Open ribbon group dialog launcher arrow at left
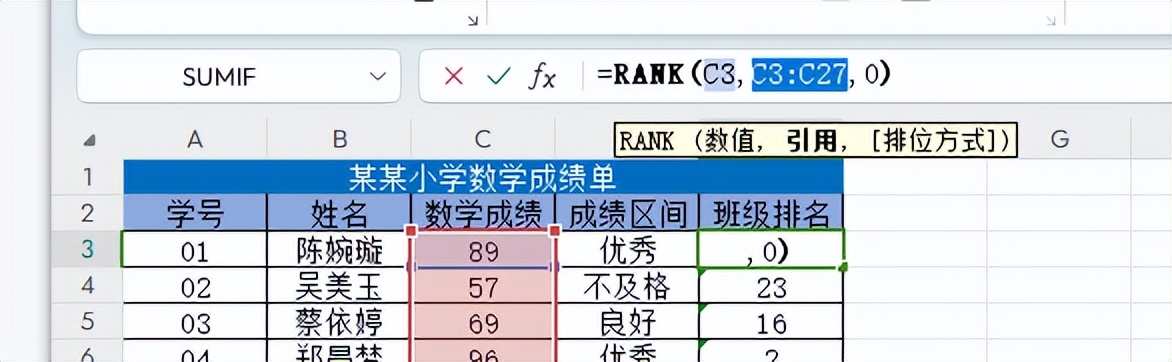Screen dimensions: 1172x362 pos(472,20)
